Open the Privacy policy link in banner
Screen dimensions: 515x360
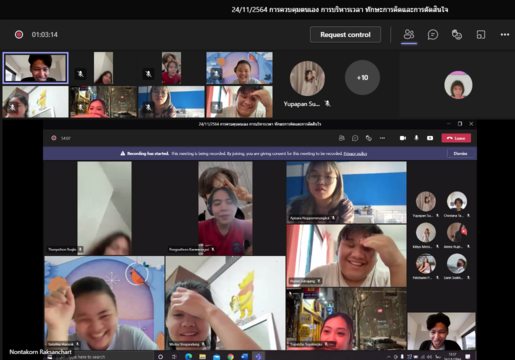point(355,154)
